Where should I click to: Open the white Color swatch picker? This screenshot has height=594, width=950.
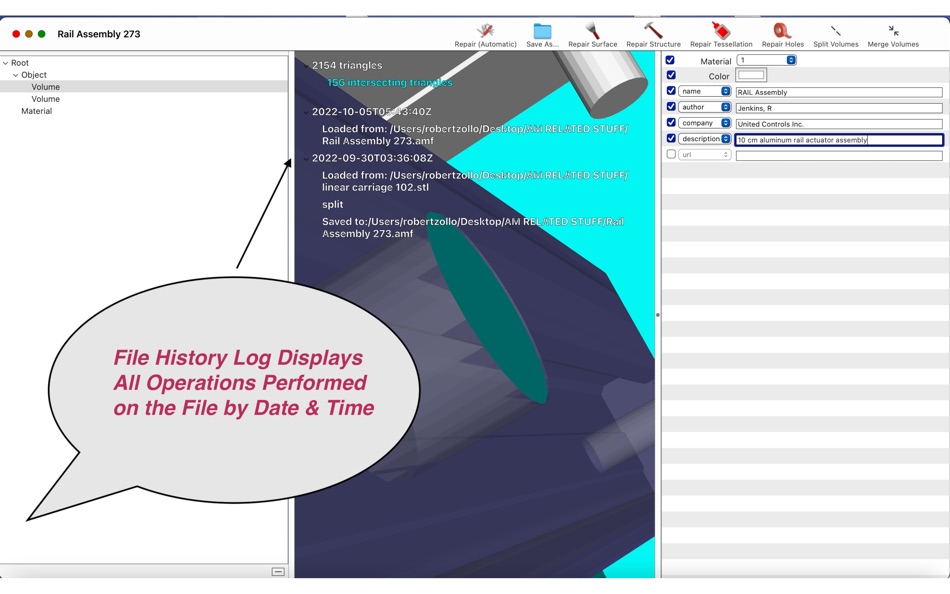pyautogui.click(x=751, y=75)
